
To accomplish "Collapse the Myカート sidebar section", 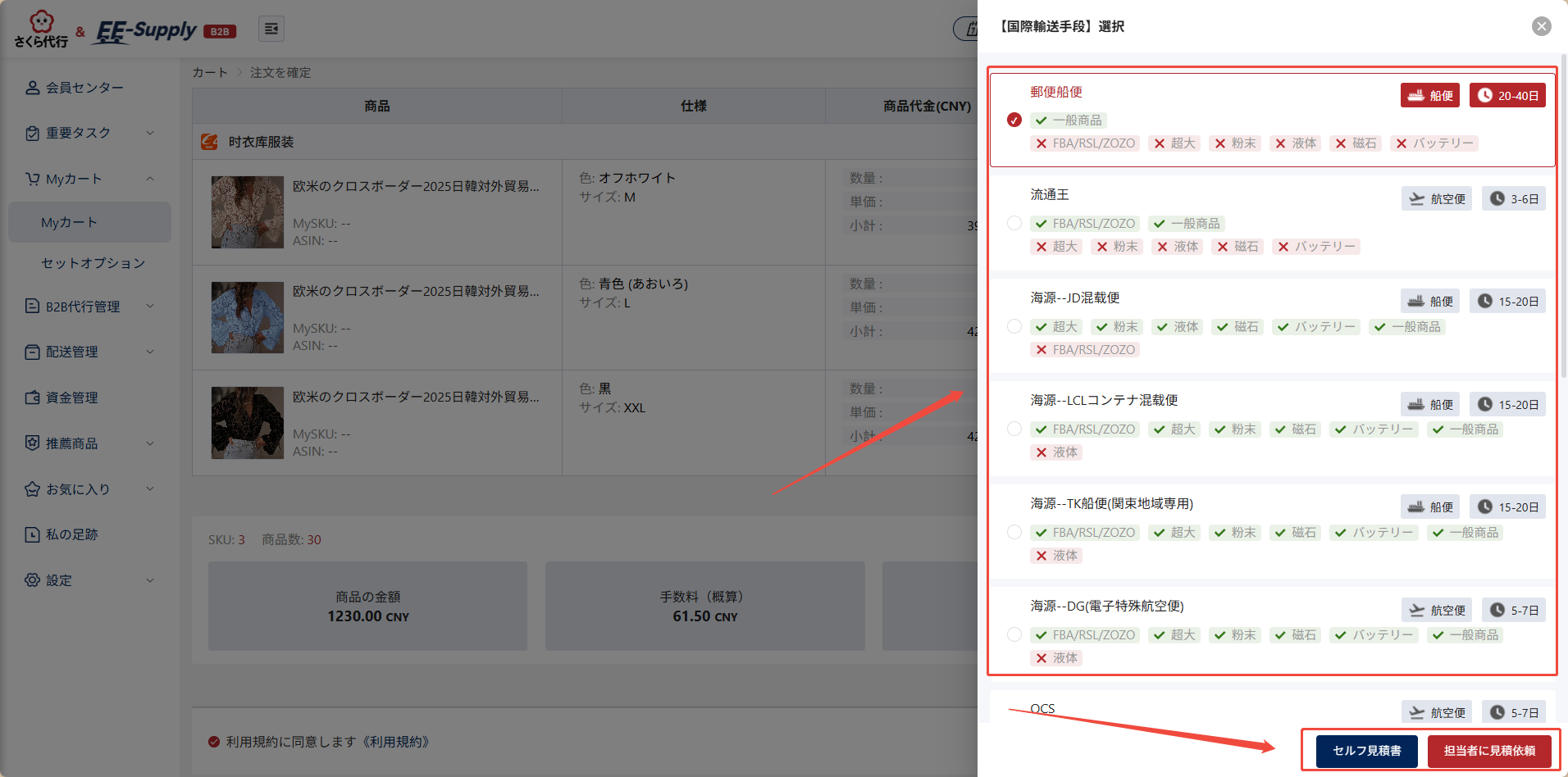I will pyautogui.click(x=150, y=179).
